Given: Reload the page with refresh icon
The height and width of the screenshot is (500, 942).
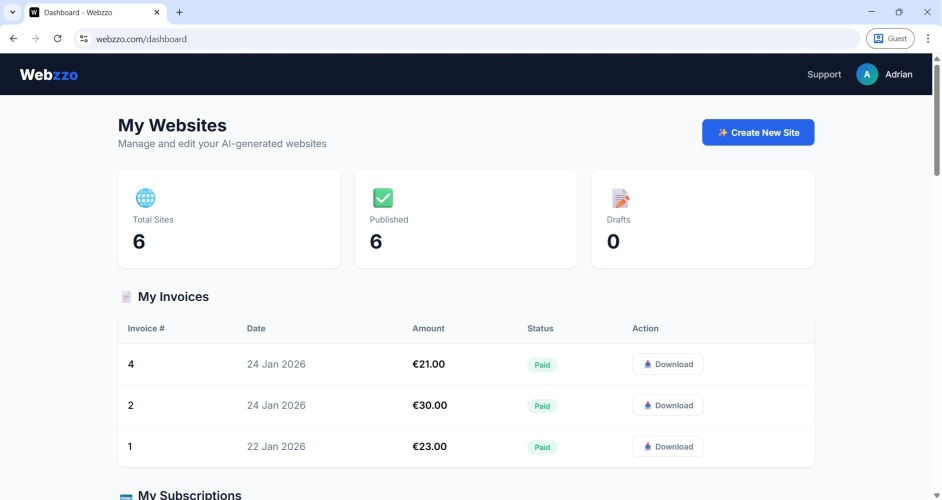Looking at the screenshot, I should pos(58,38).
